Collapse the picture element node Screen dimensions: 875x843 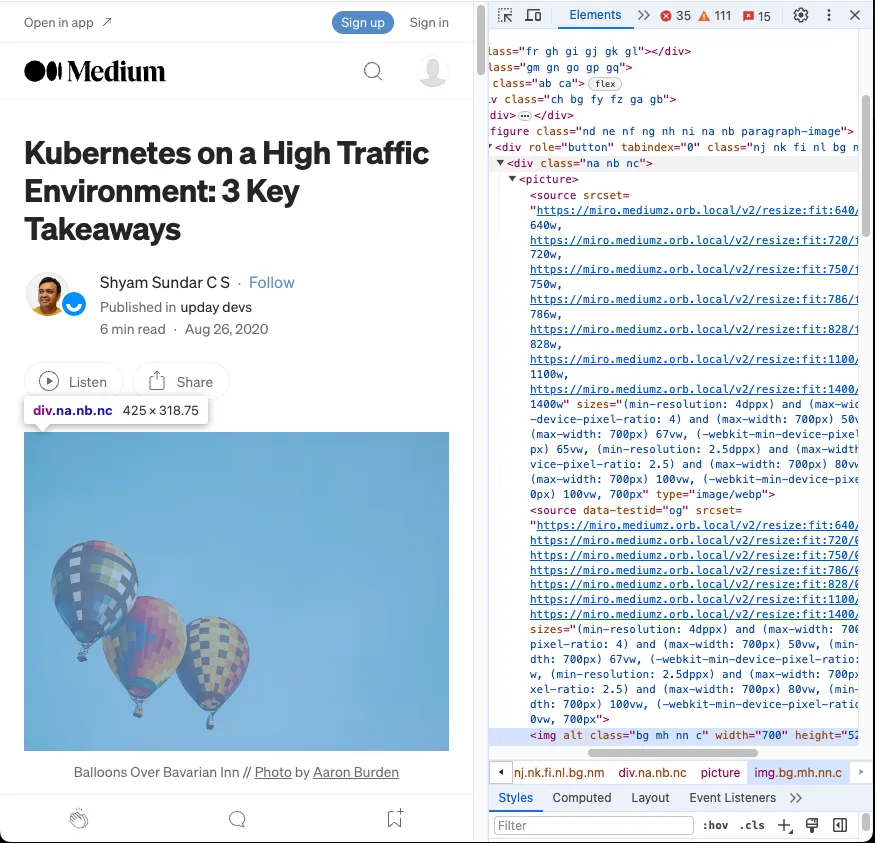pyautogui.click(x=513, y=179)
